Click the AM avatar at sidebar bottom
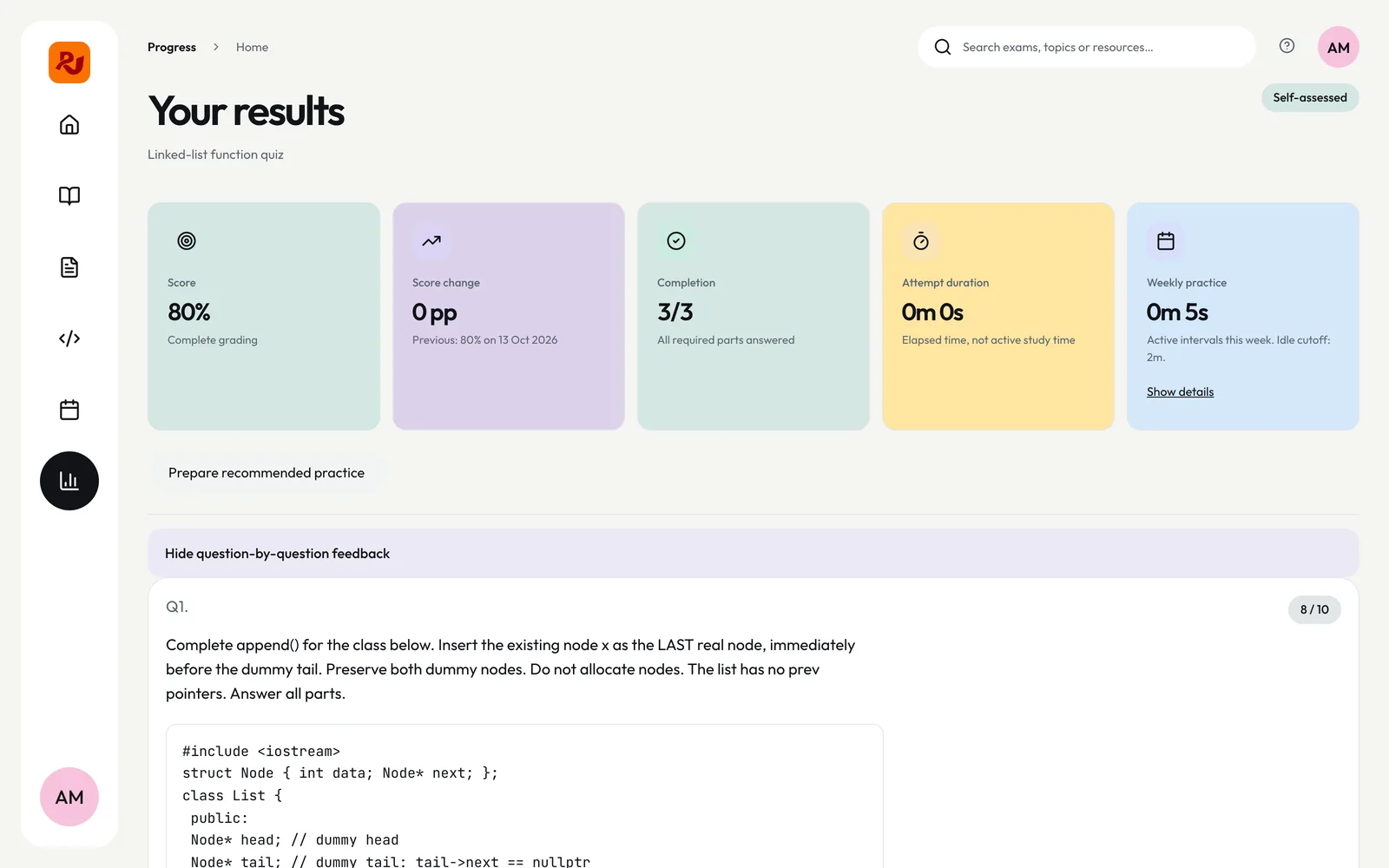 coord(69,797)
